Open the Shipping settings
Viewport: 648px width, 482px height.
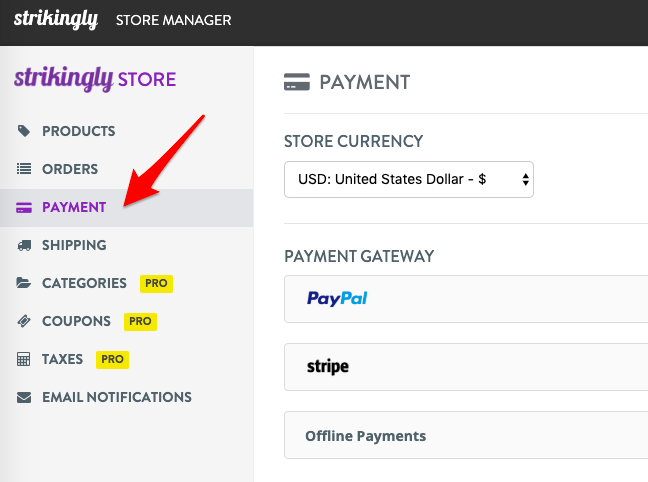pos(74,245)
